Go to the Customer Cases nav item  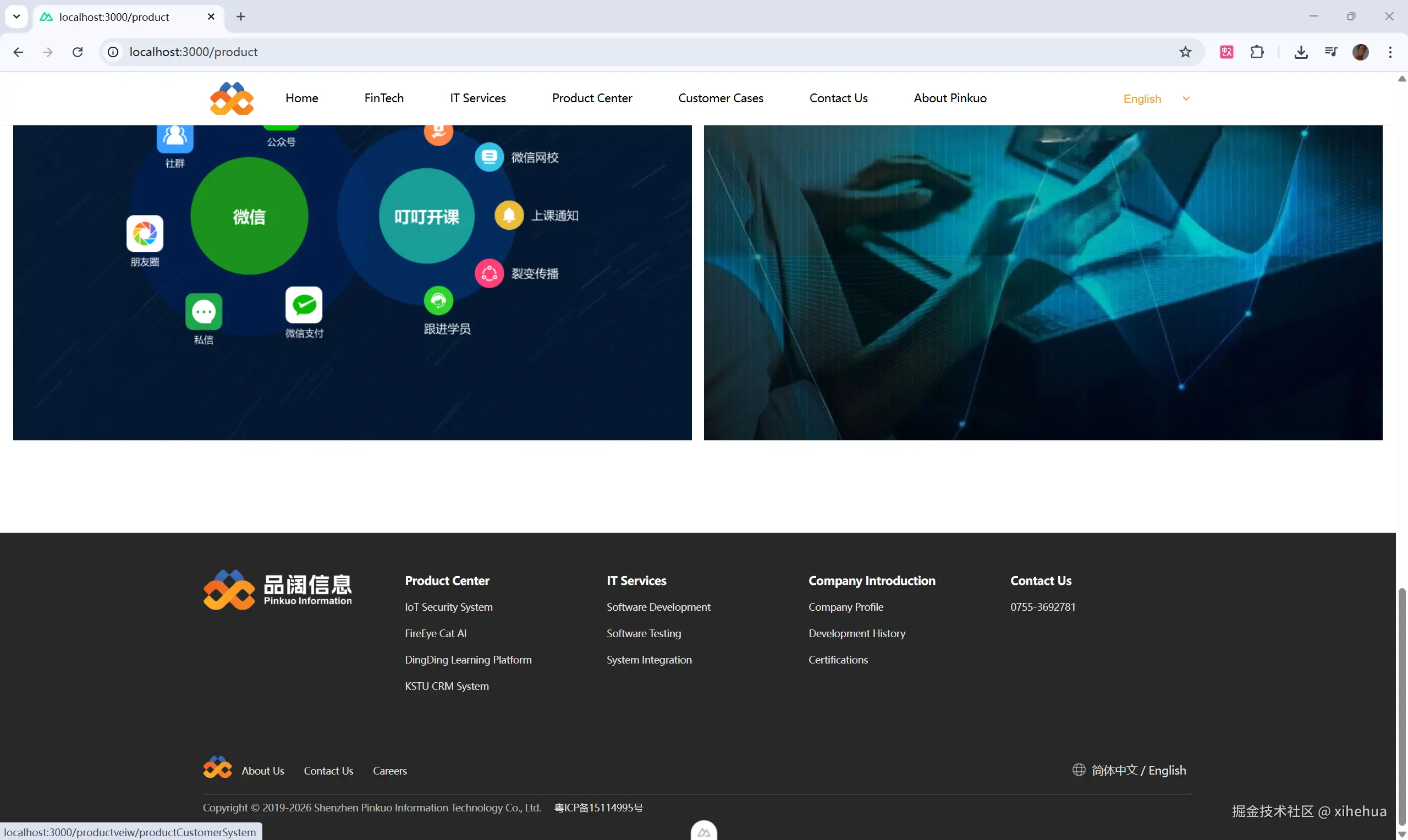[x=720, y=98]
